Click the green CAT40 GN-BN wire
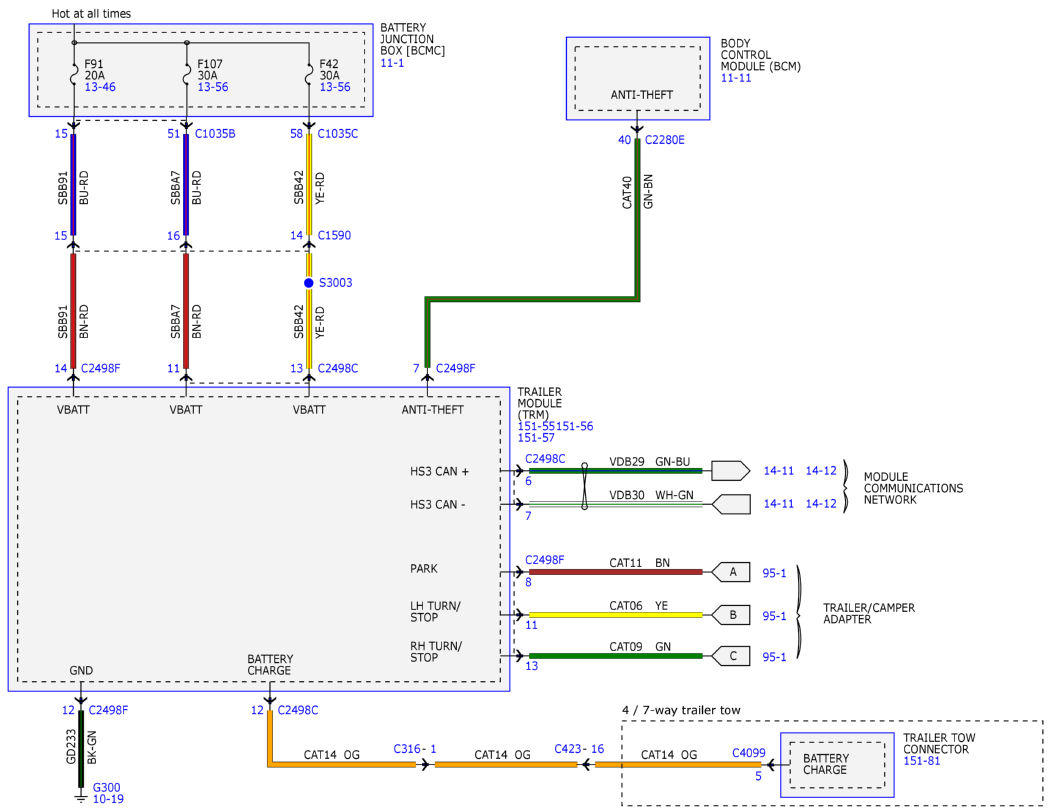The image size is (1050, 811). pyautogui.click(x=637, y=221)
